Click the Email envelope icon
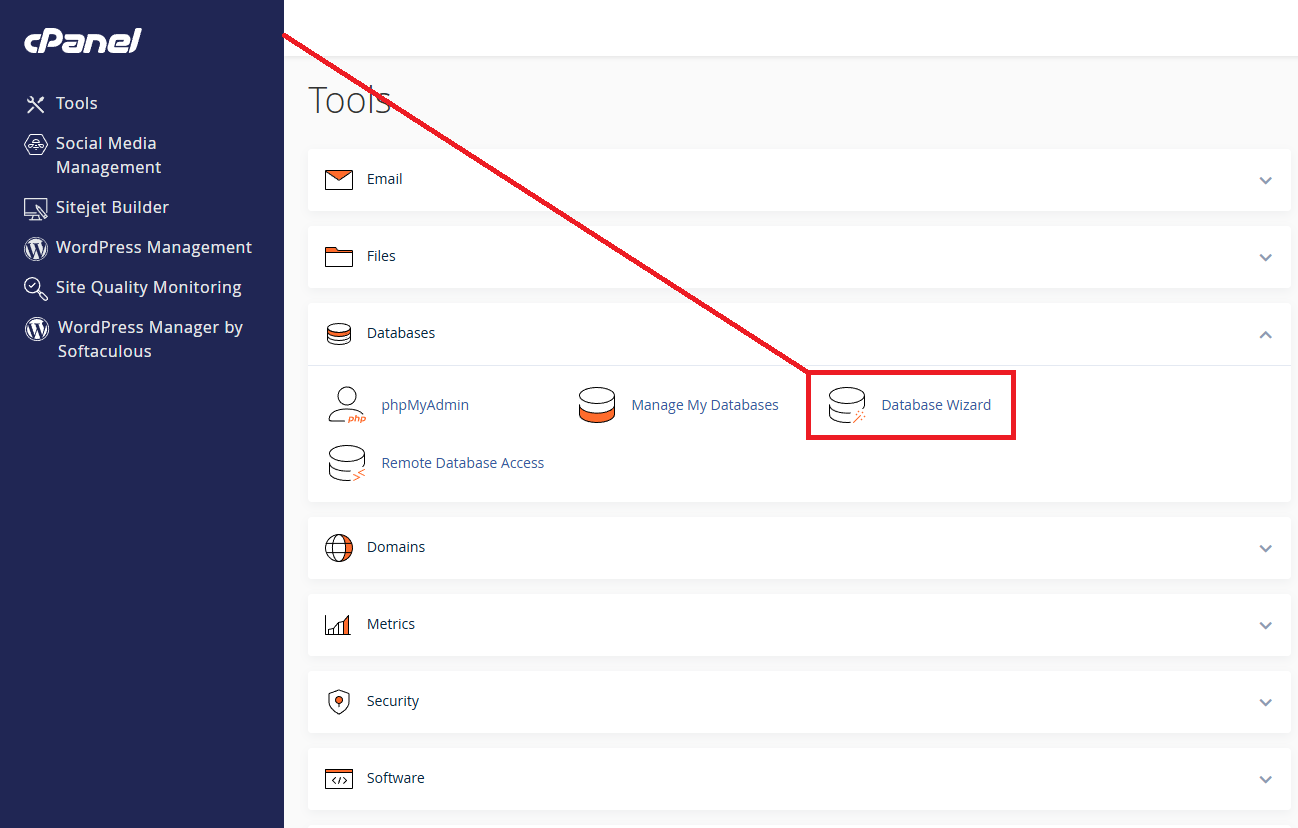The width and height of the screenshot is (1298, 828). pos(339,180)
